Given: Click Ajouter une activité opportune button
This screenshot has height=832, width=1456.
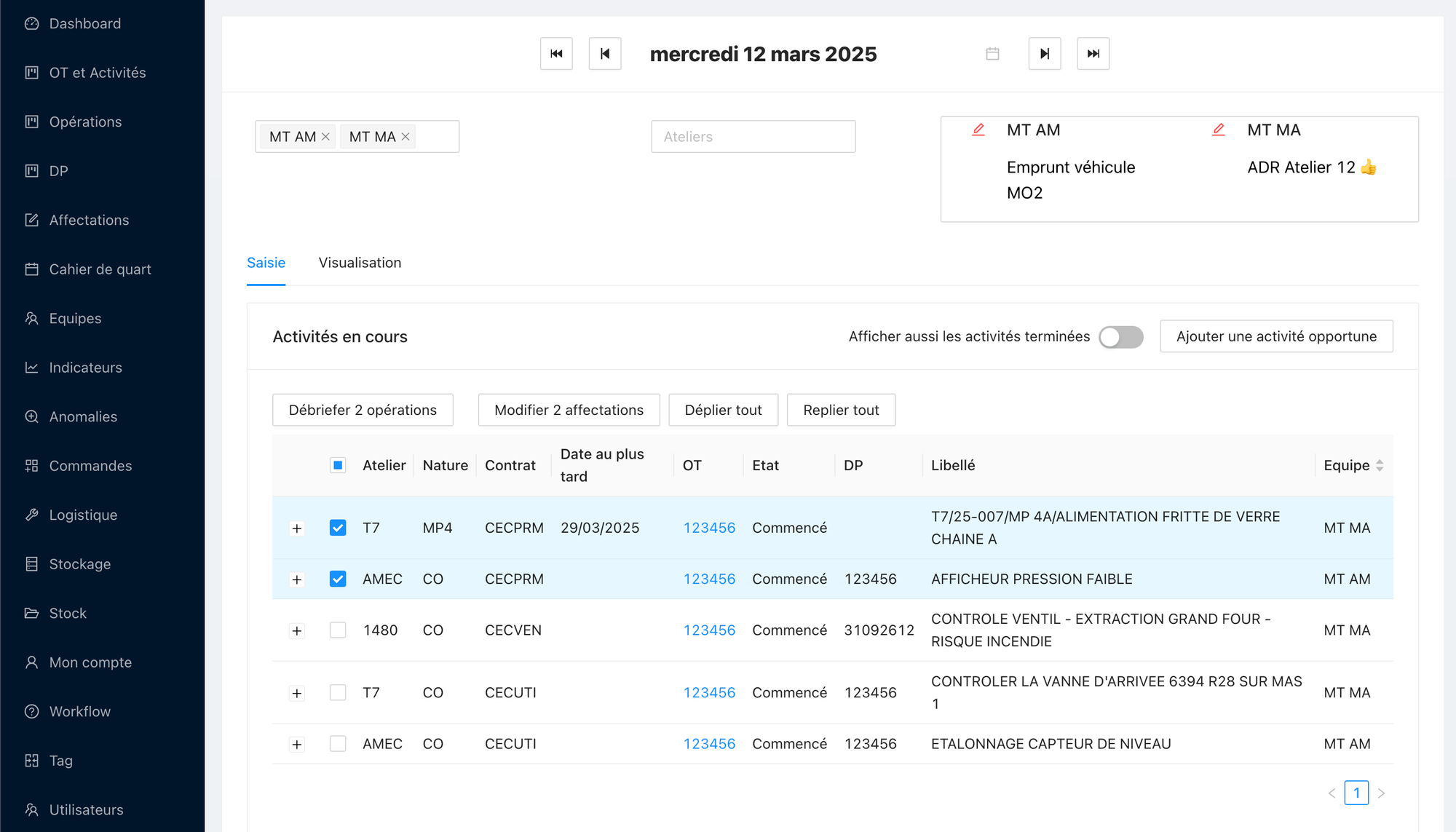Looking at the screenshot, I should 1275,336.
